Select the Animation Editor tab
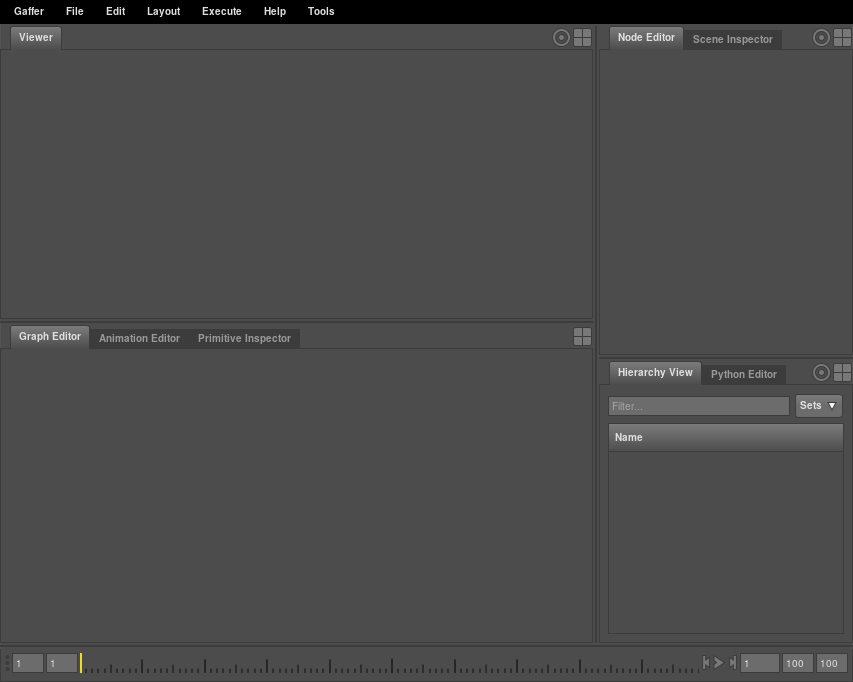The image size is (853, 682). 139,339
